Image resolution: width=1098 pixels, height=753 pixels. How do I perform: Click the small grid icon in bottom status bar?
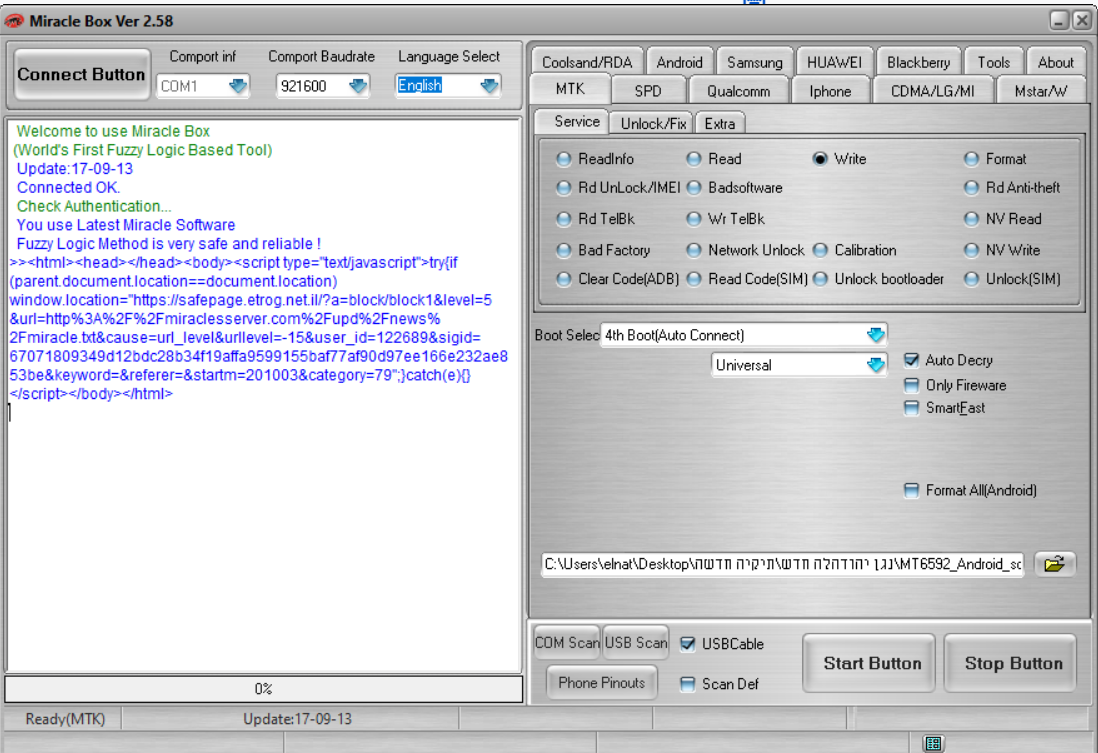[933, 743]
